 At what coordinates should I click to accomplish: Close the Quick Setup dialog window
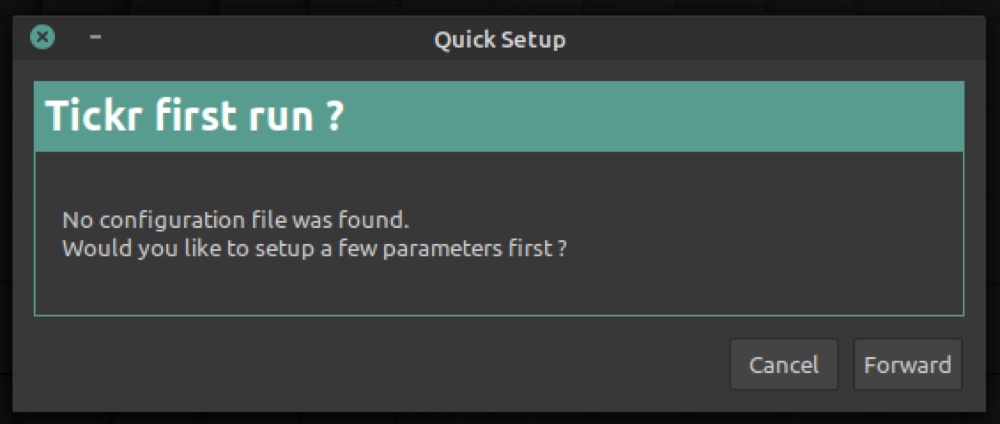[x=42, y=38]
